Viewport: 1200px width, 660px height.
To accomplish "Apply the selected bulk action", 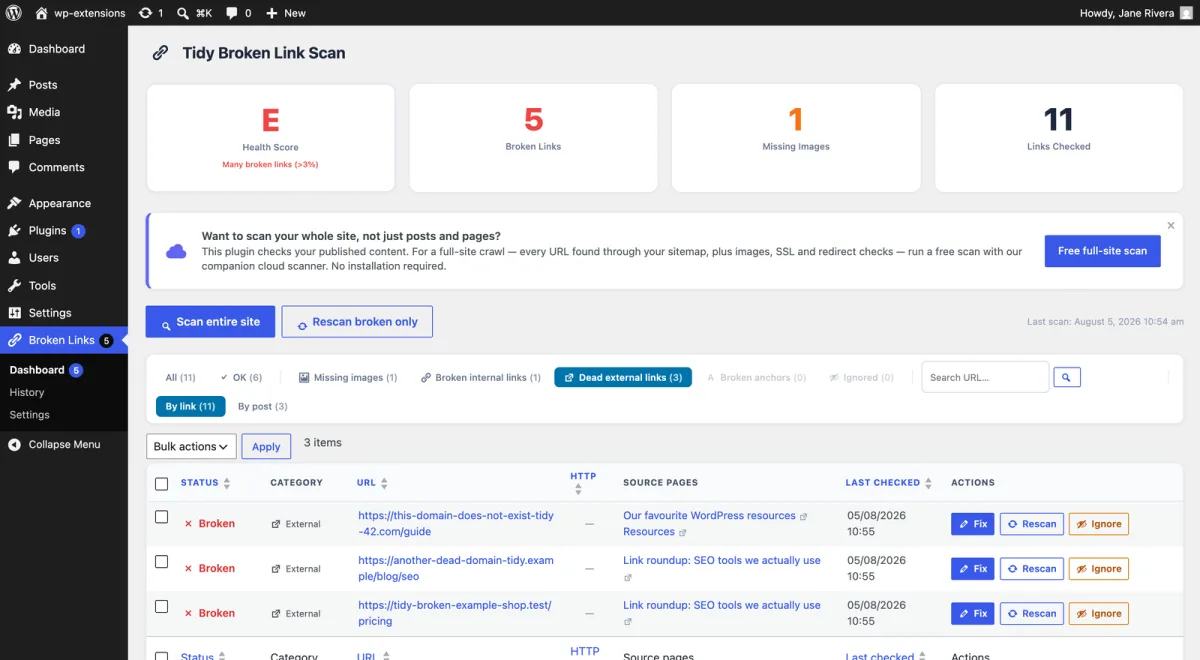I will 266,446.
